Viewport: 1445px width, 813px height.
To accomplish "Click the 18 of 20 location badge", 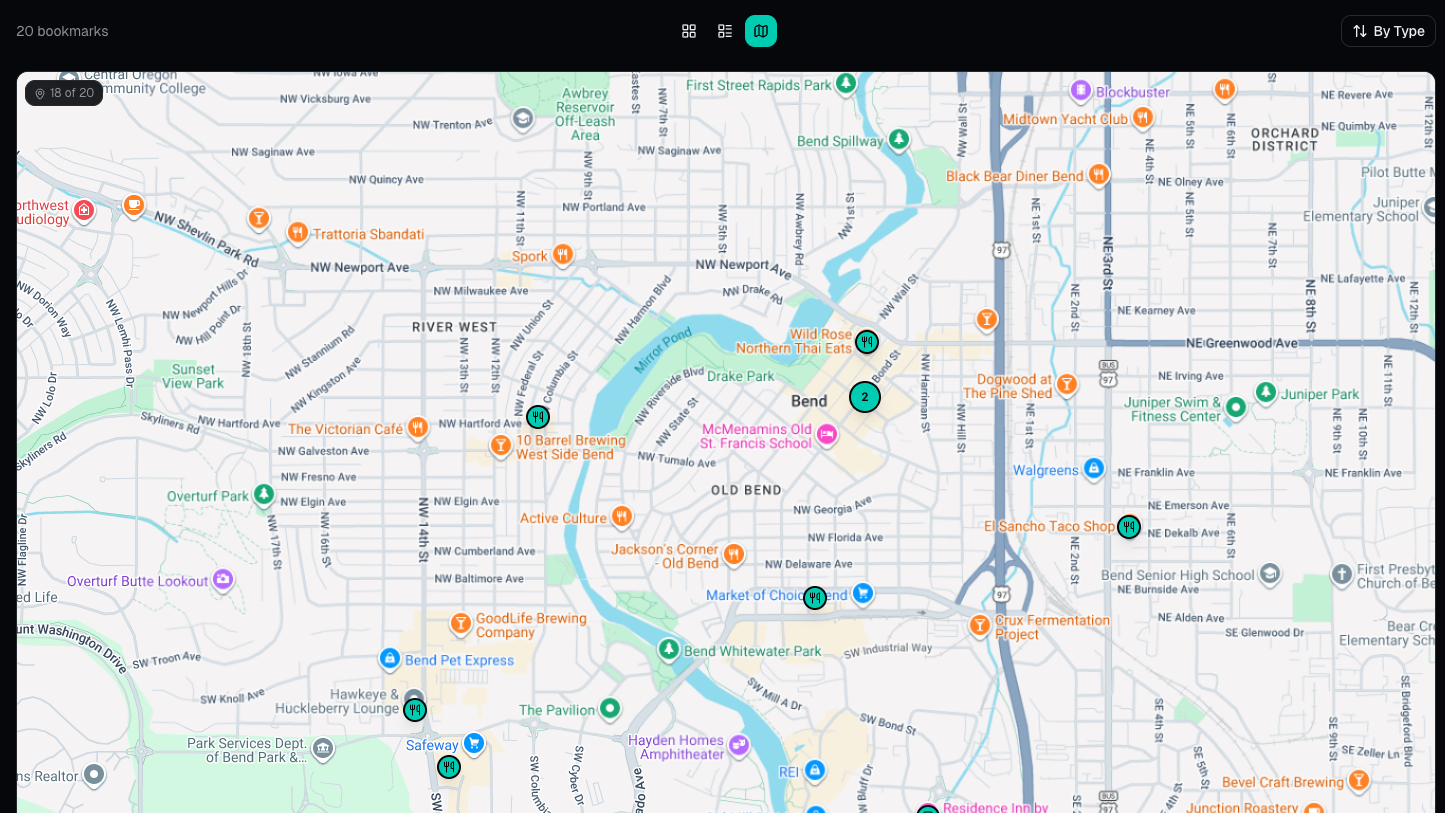I will click(64, 93).
